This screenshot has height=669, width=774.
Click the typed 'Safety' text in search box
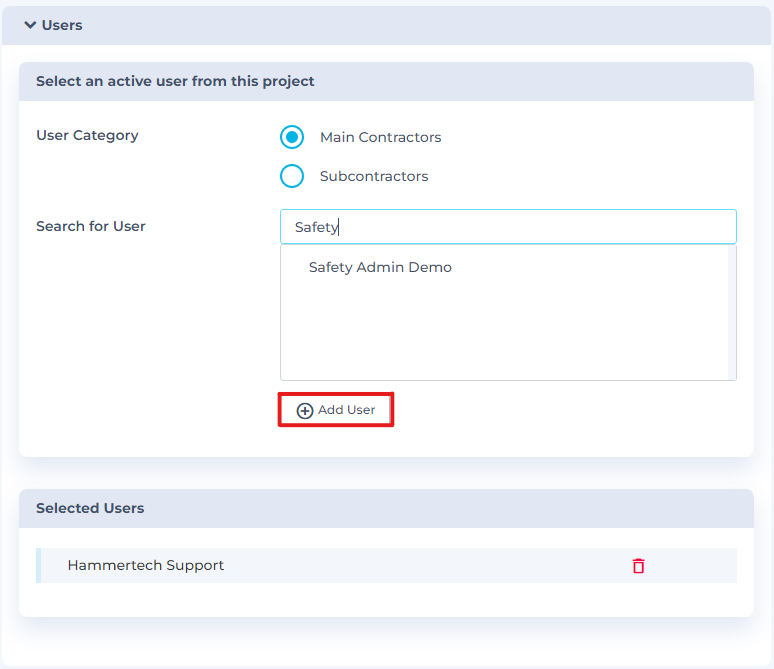point(316,227)
